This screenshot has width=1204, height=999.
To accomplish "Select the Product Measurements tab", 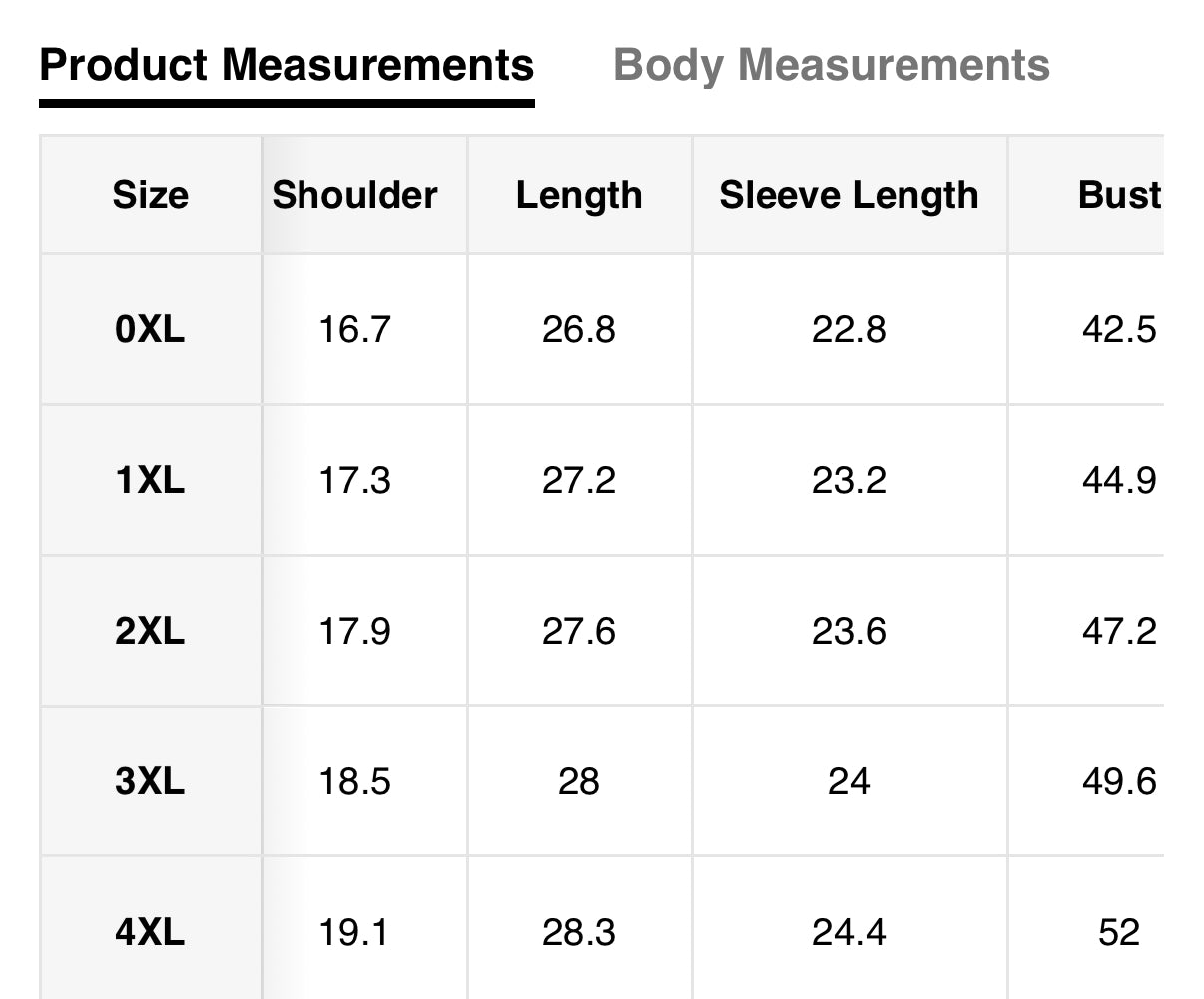I will (x=287, y=66).
